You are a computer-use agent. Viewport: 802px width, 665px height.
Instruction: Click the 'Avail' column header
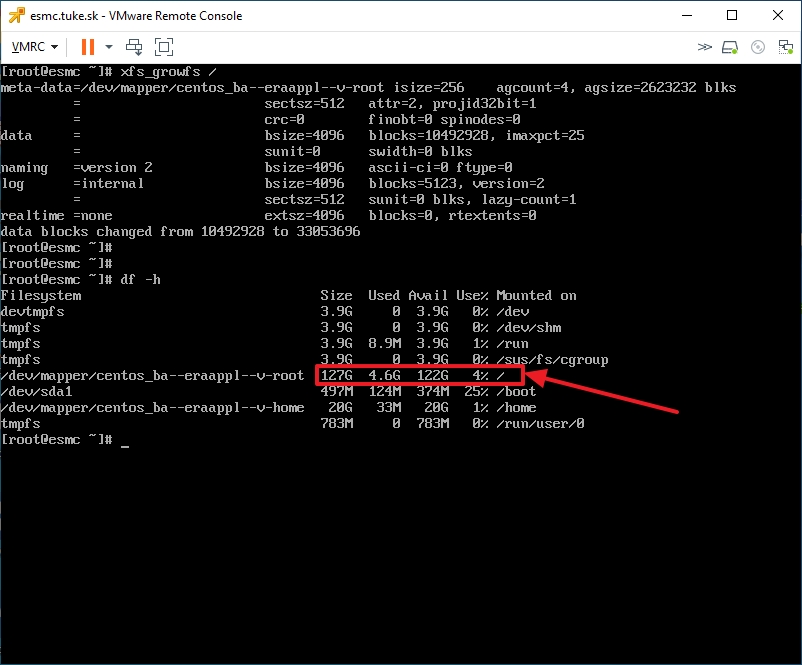pos(429,296)
